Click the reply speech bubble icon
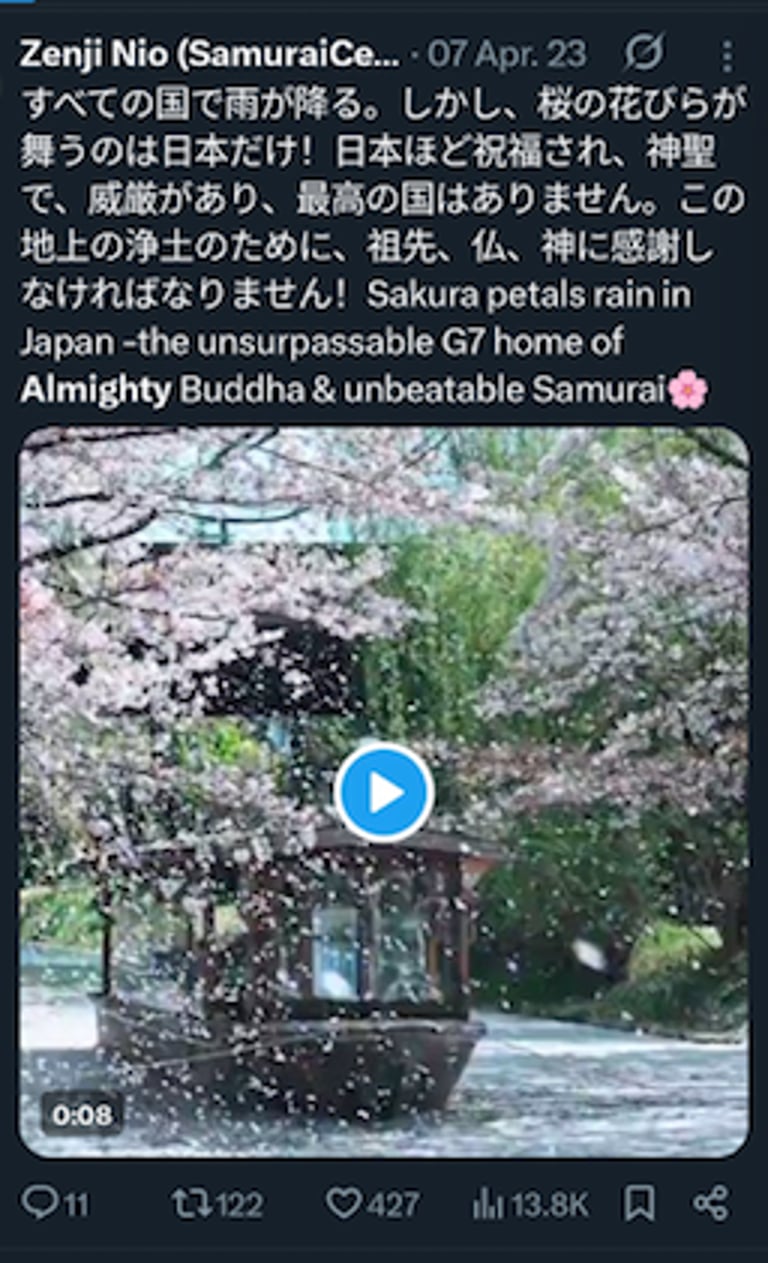 point(40,1202)
